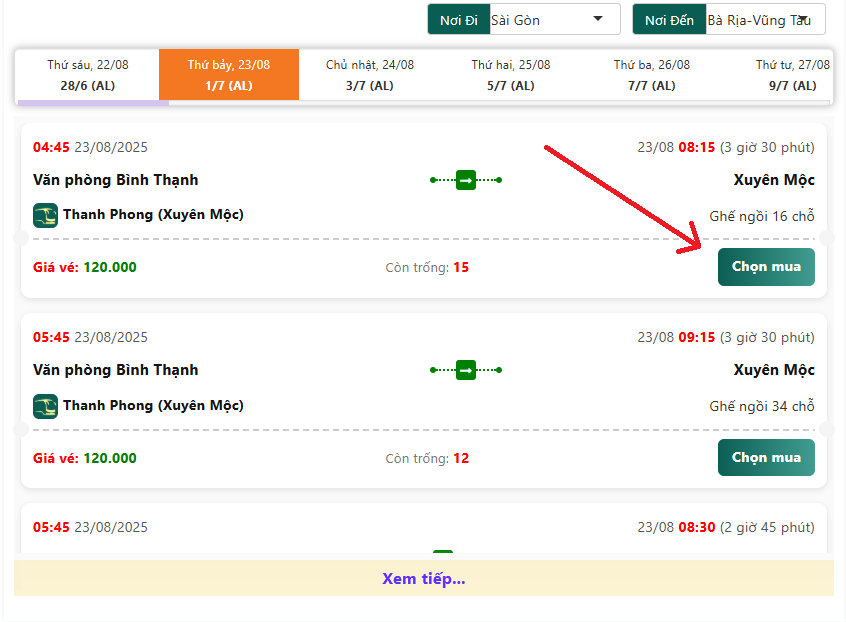846x622 pixels.
Task: Click Giá vé 120.000 of 04:45 trip
Action: point(85,267)
